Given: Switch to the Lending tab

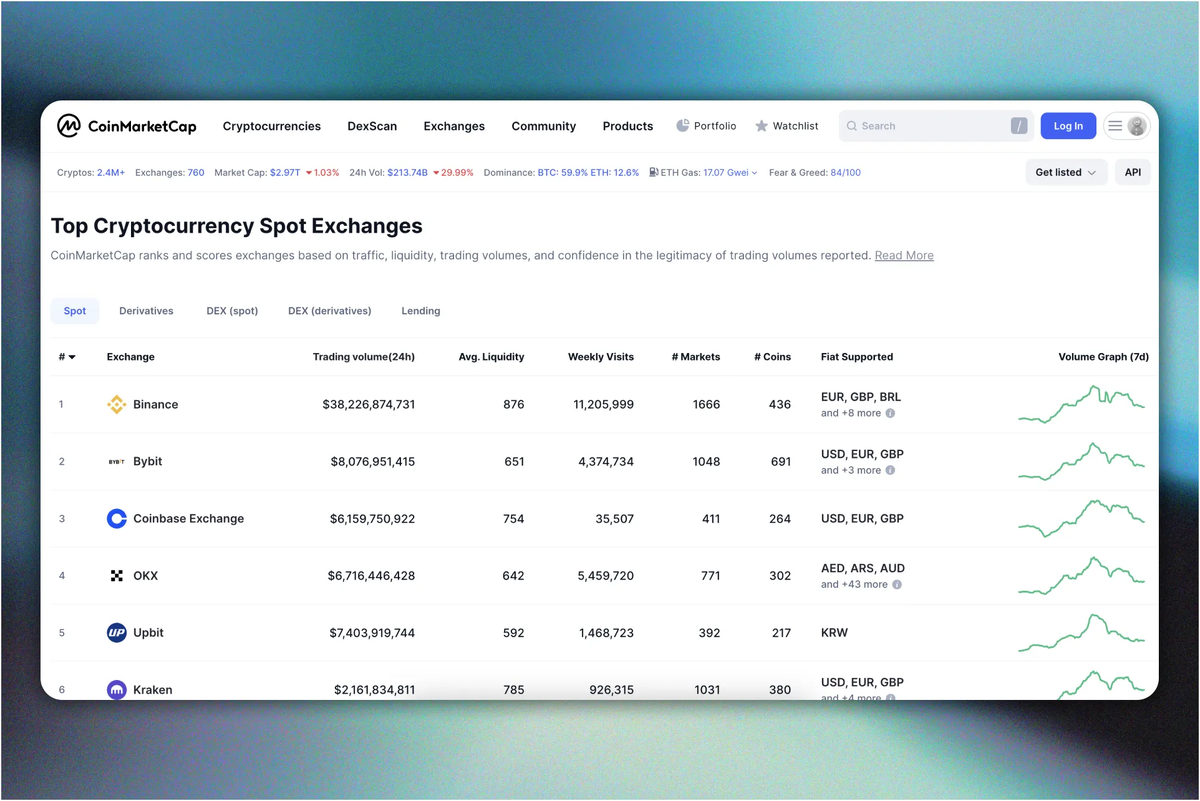Looking at the screenshot, I should 421,311.
